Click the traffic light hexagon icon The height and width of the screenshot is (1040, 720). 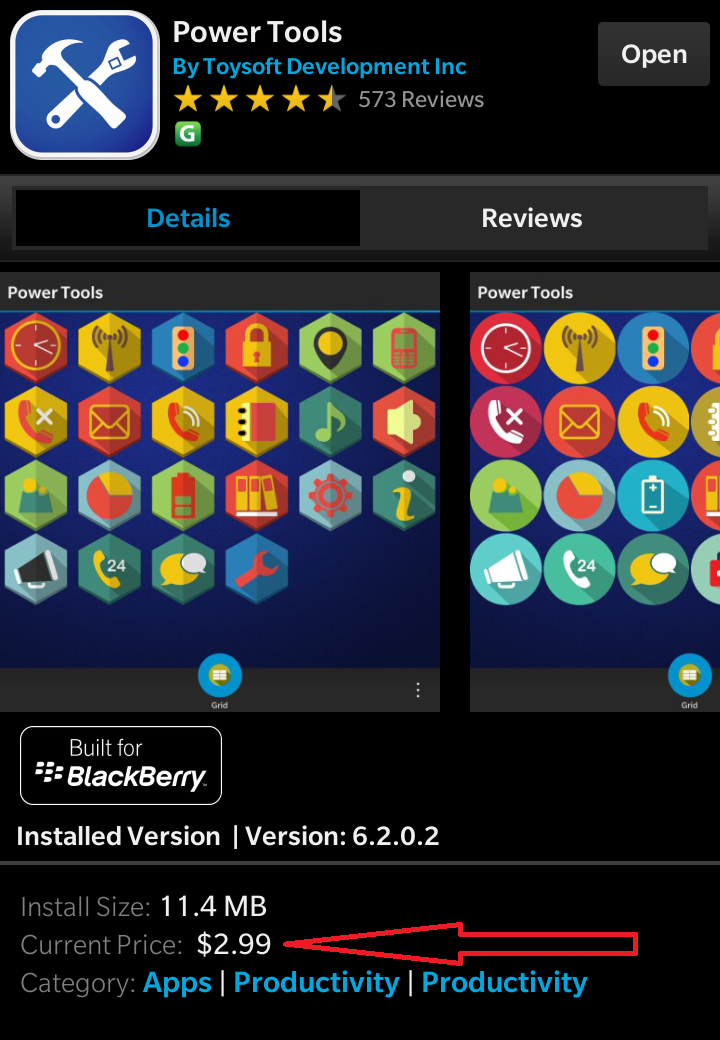point(183,348)
